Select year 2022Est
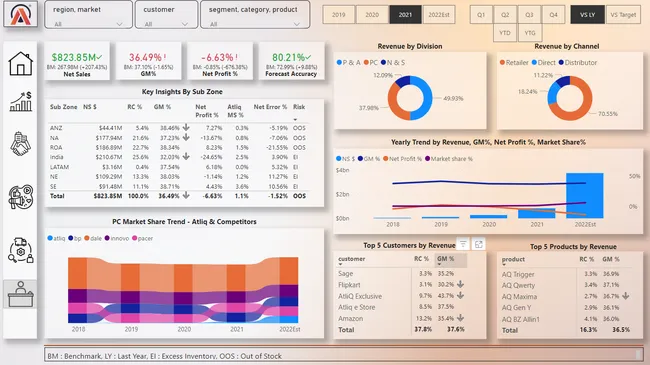The width and height of the screenshot is (650, 365). (x=439, y=15)
